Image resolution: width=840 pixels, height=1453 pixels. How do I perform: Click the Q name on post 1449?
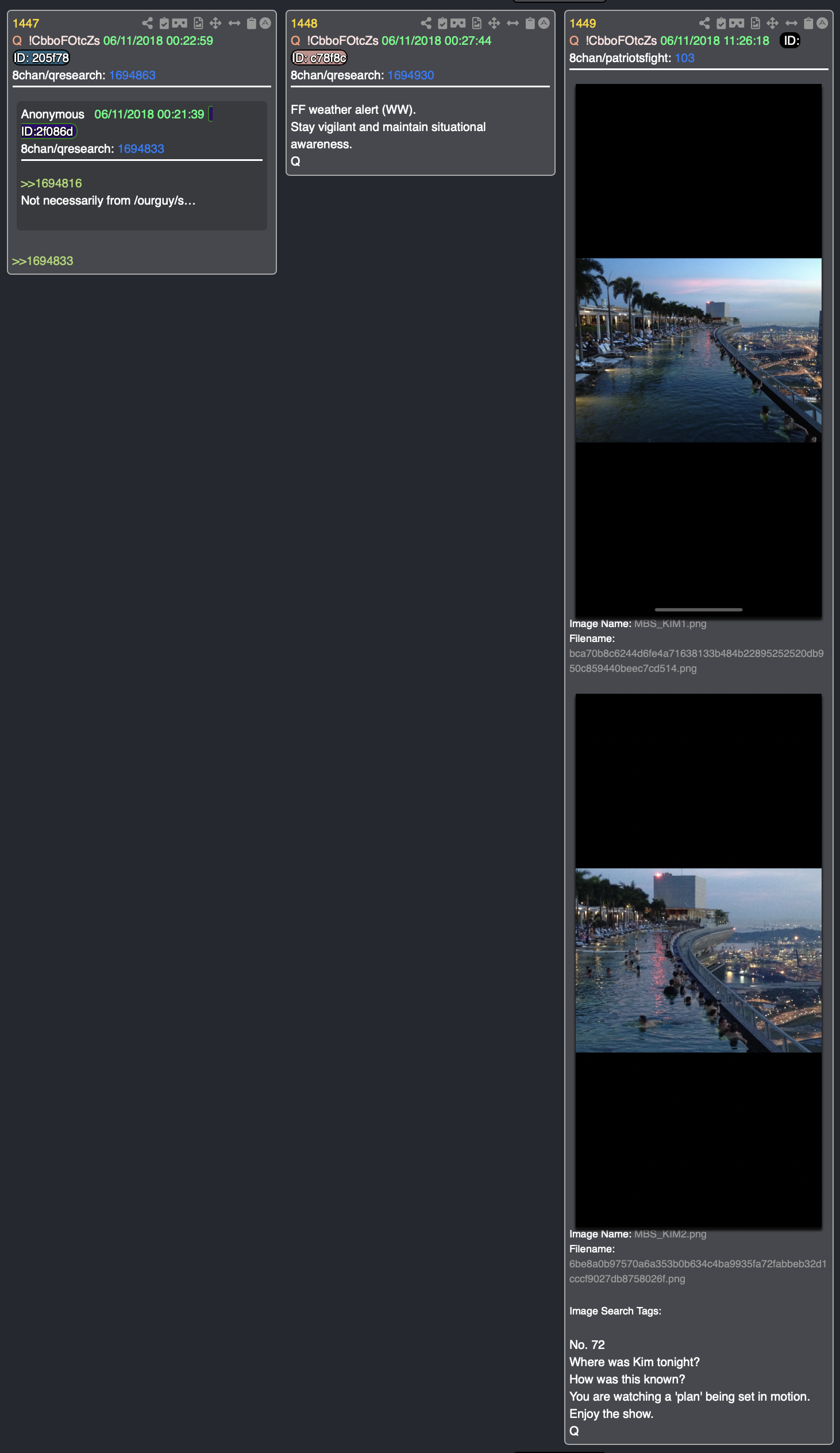coord(573,40)
